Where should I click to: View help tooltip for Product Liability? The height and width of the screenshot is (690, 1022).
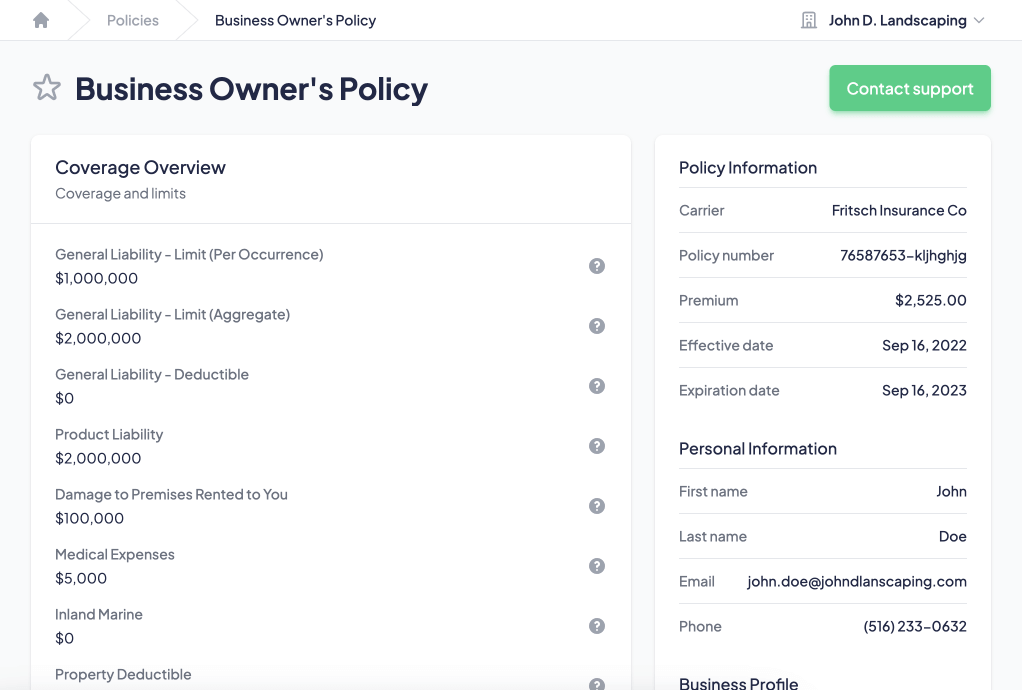[x=597, y=446]
